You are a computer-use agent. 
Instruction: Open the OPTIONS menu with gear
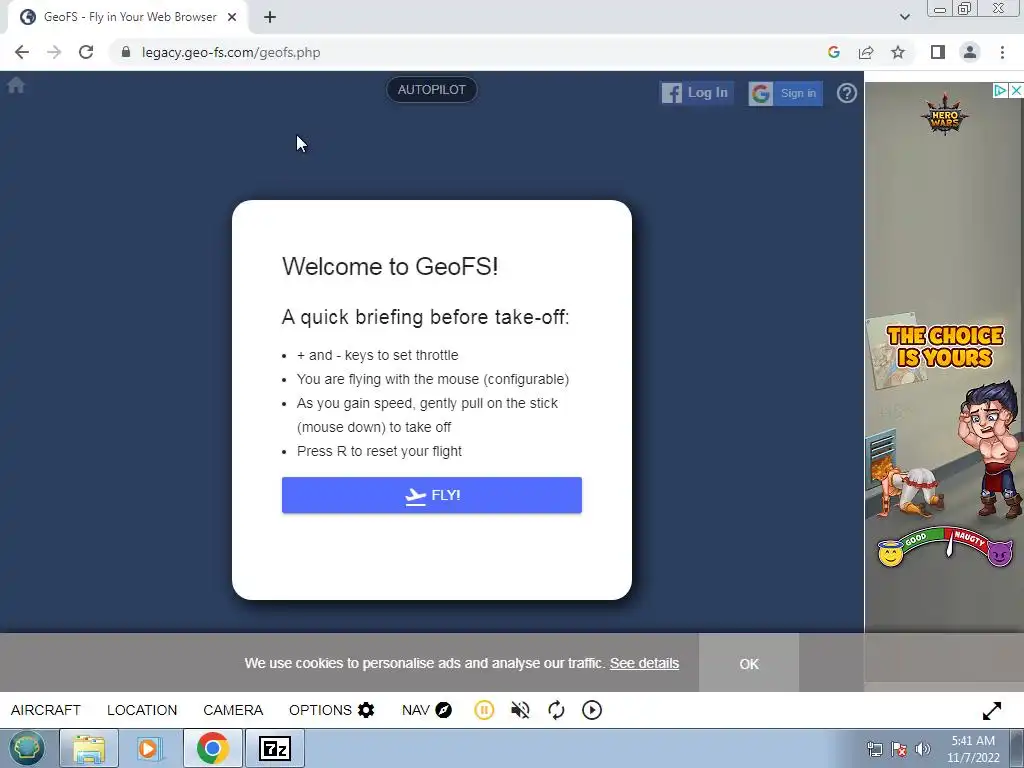[332, 710]
